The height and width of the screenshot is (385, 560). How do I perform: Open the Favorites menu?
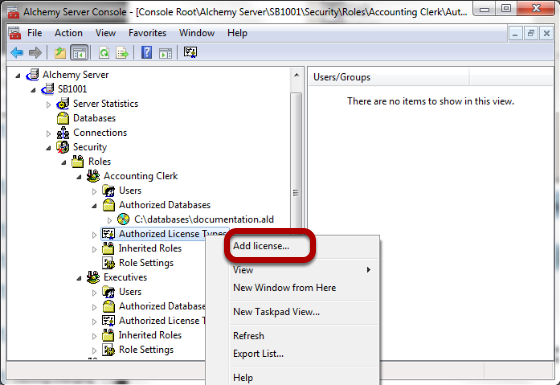147,33
